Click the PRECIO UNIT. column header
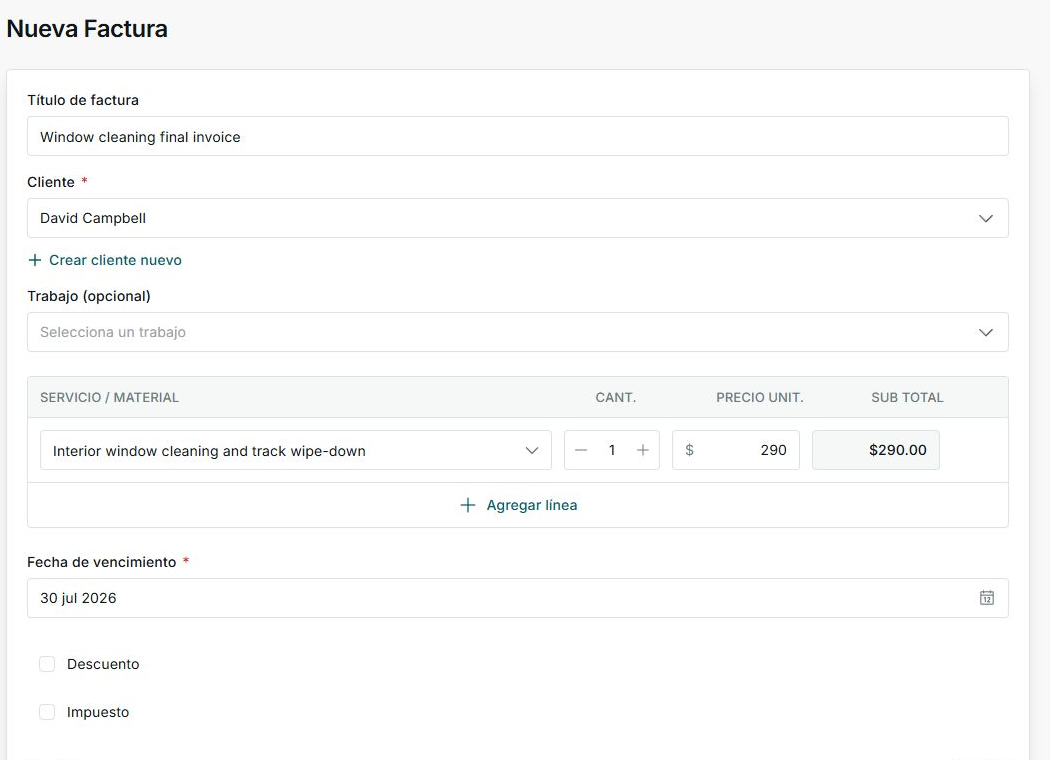1050x760 pixels. [759, 398]
